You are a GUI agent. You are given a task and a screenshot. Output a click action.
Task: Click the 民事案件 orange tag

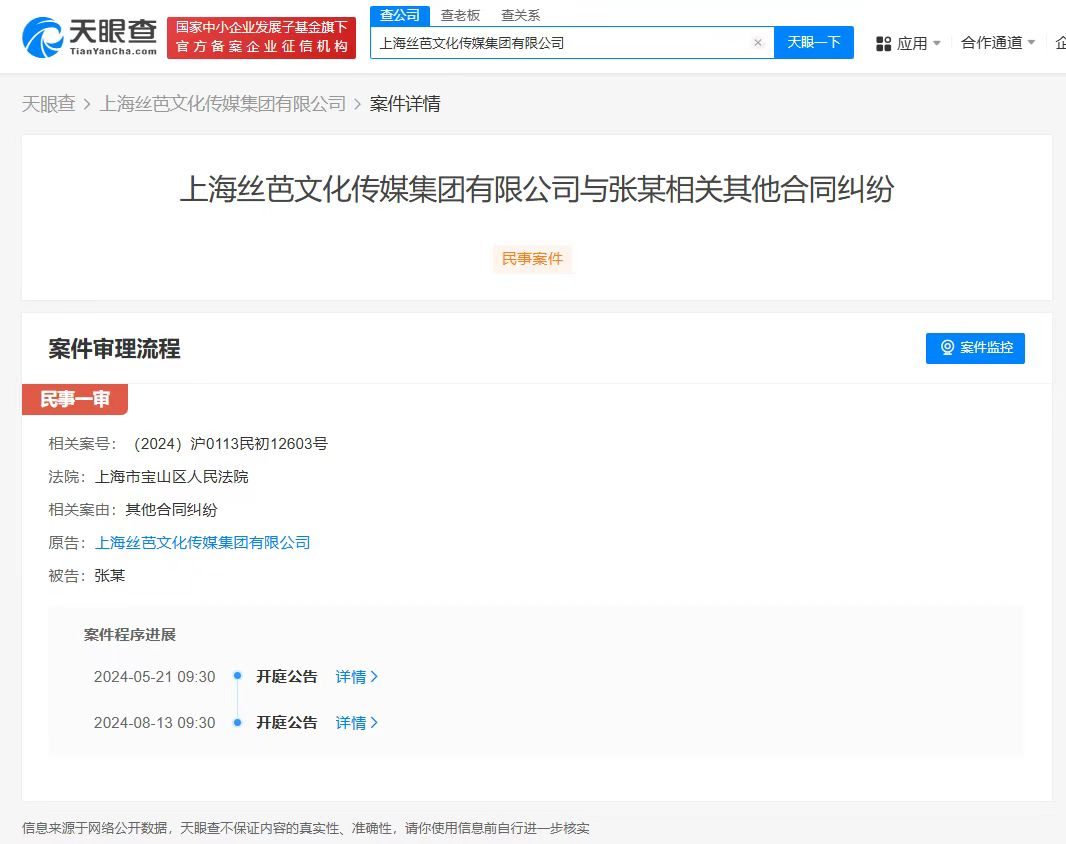[x=532, y=259]
